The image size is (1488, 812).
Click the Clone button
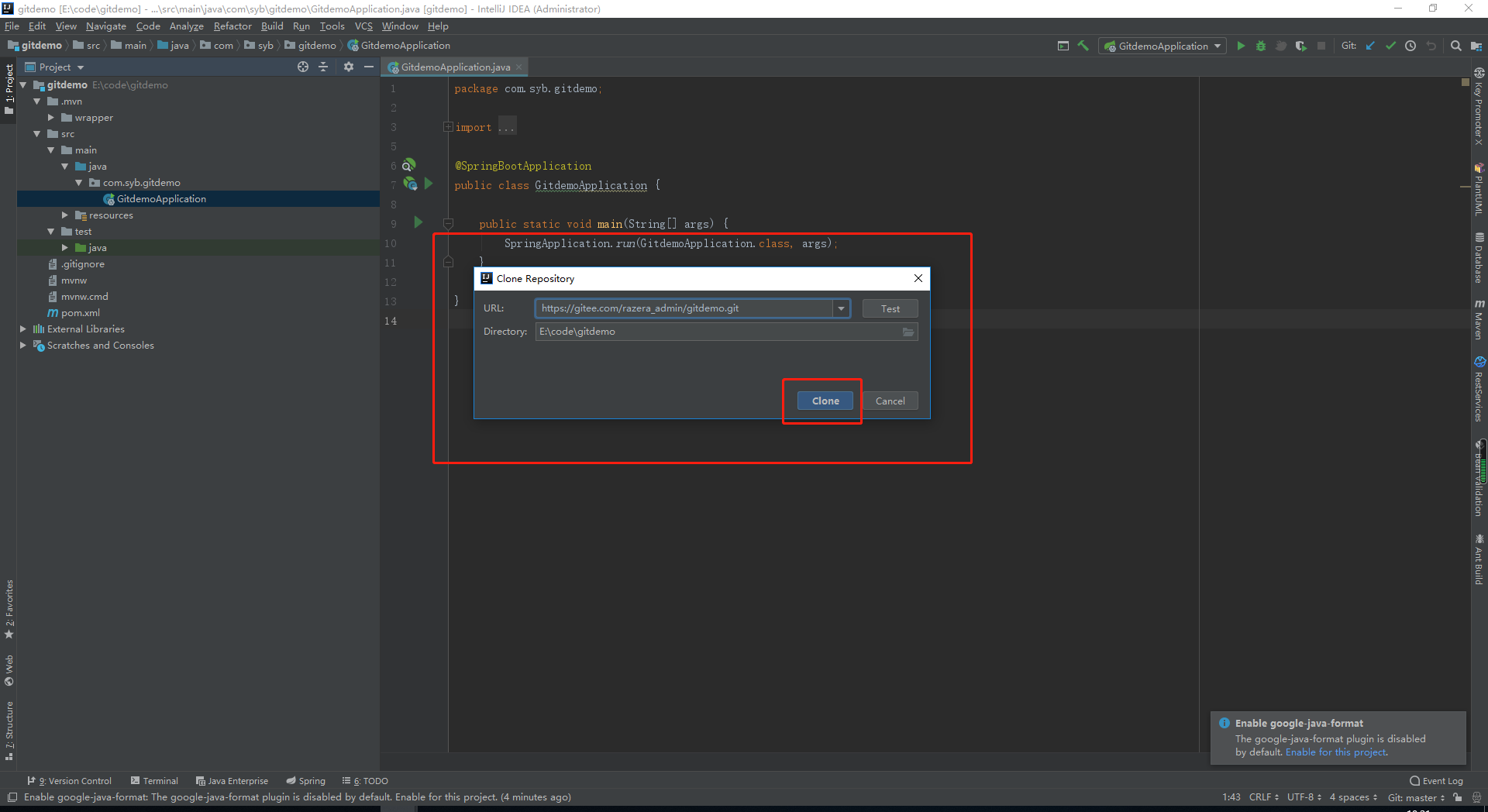(x=825, y=401)
